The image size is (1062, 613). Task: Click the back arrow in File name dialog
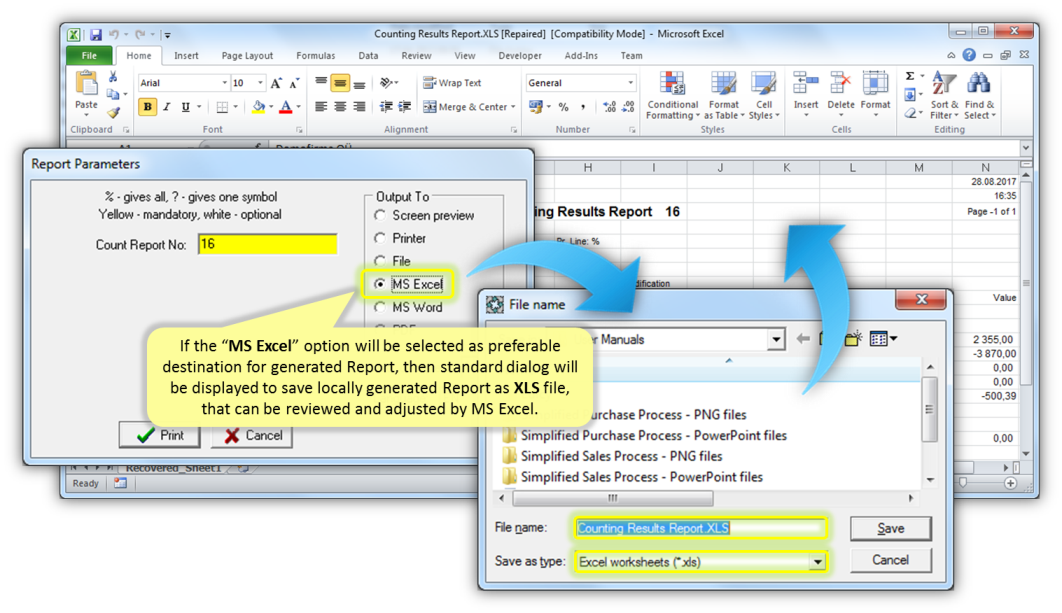tap(803, 339)
